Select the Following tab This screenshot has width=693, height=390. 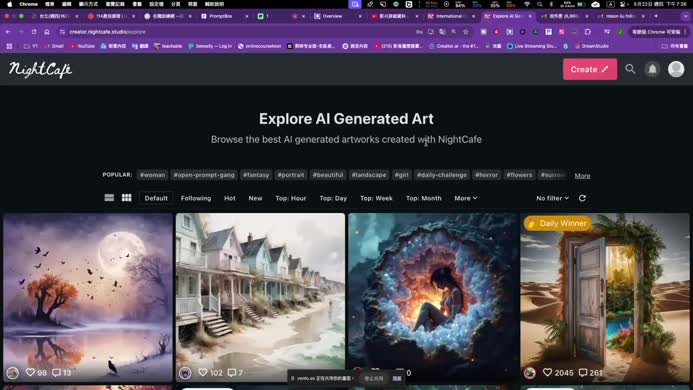(196, 198)
